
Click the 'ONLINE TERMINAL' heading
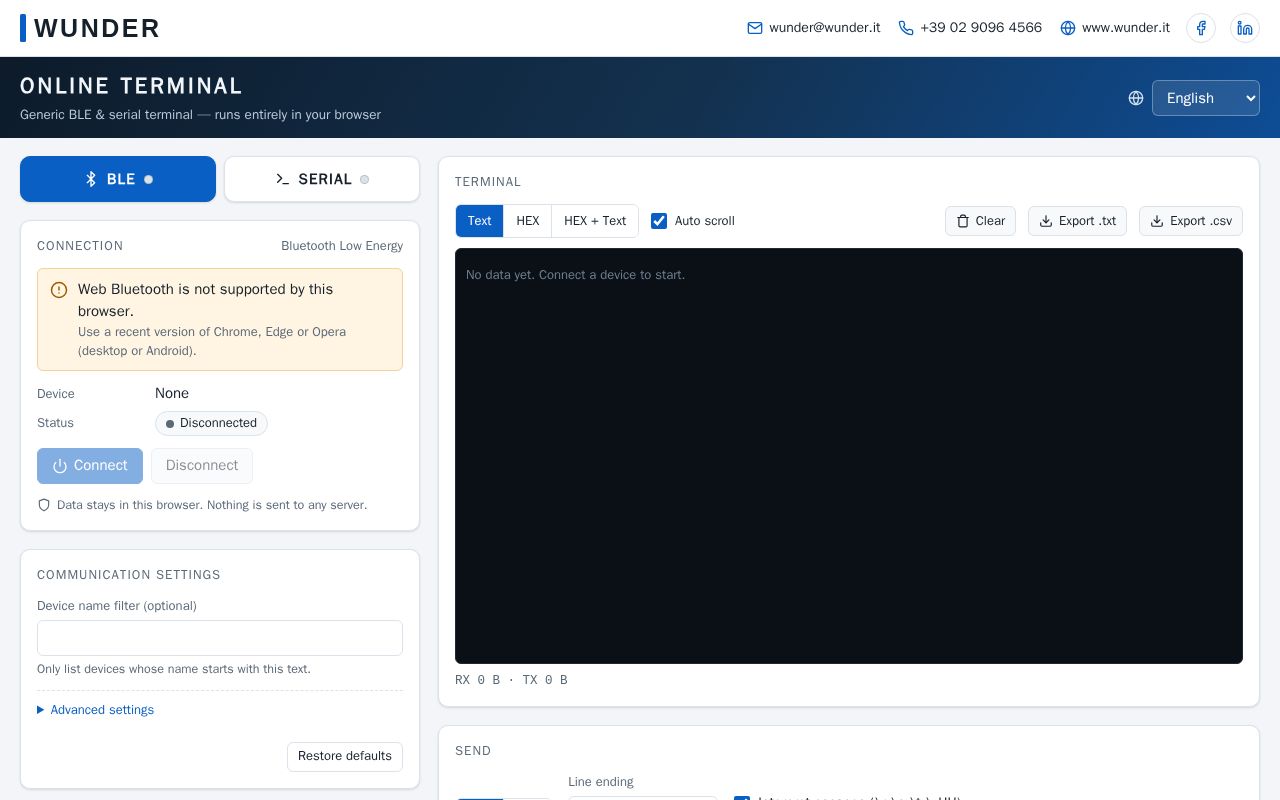pyautogui.click(x=131, y=86)
